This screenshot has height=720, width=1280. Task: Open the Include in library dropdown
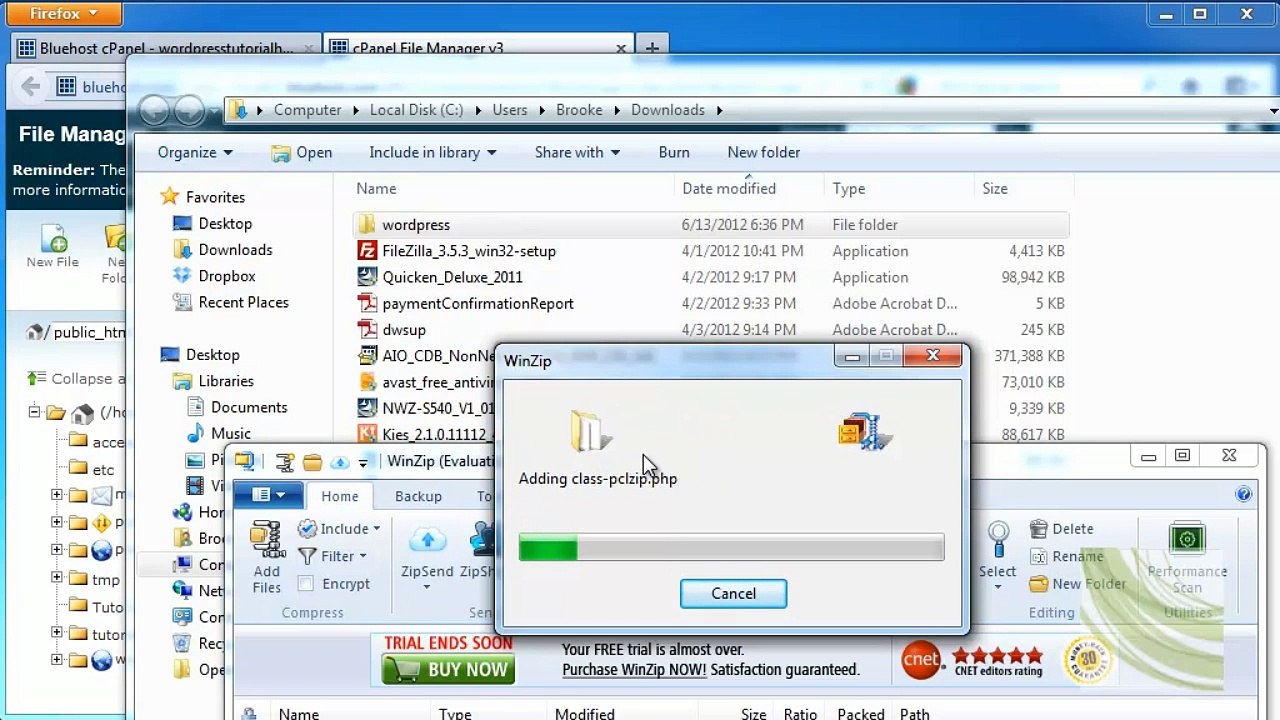tap(433, 152)
